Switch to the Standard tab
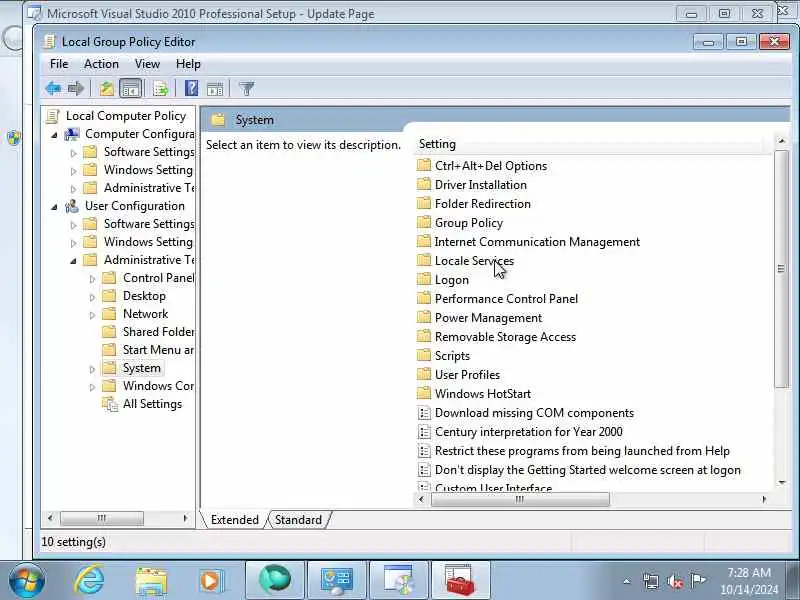 point(298,520)
